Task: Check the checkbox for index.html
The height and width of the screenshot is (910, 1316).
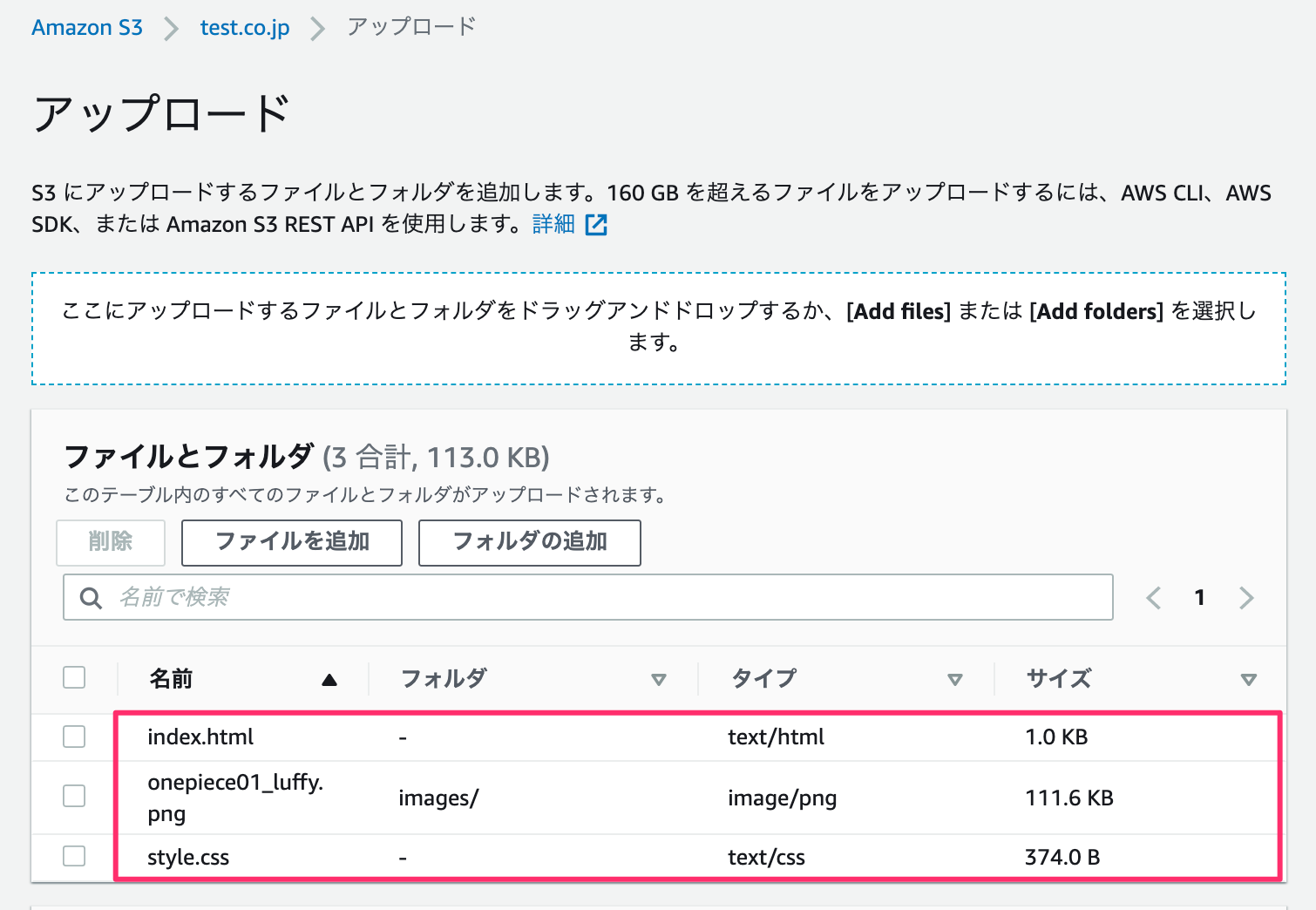Action: [x=74, y=736]
